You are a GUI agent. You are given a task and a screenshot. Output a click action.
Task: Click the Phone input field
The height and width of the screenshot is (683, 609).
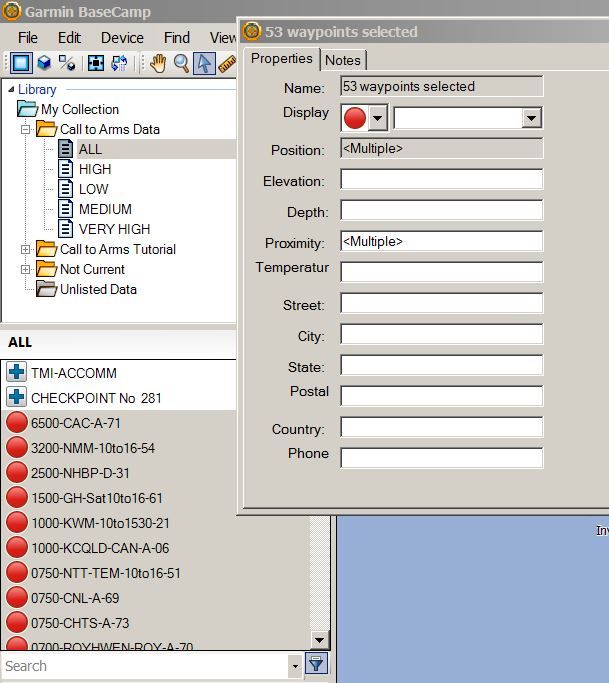[441, 458]
